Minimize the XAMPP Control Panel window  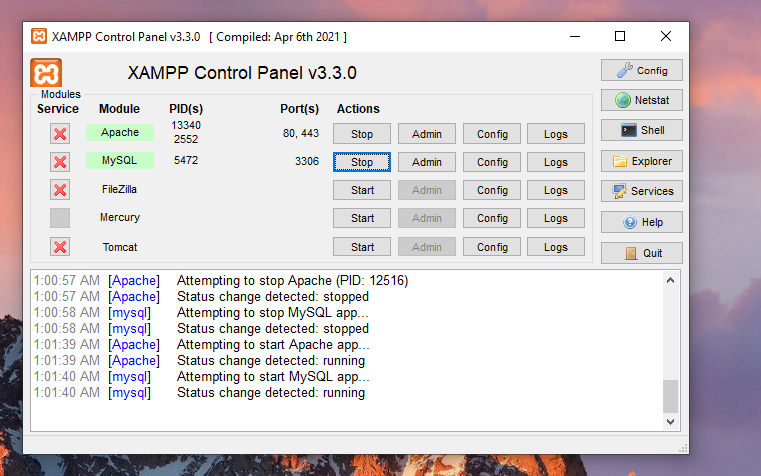point(575,36)
